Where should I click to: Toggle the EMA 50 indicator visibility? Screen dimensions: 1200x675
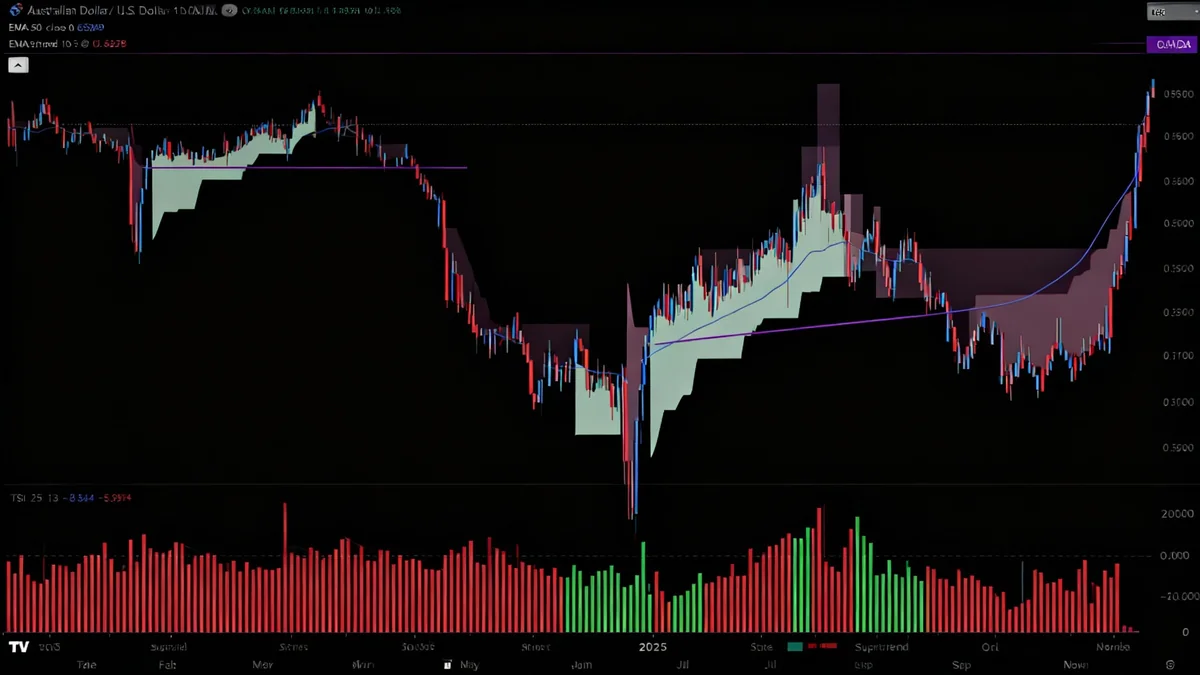pos(30,27)
